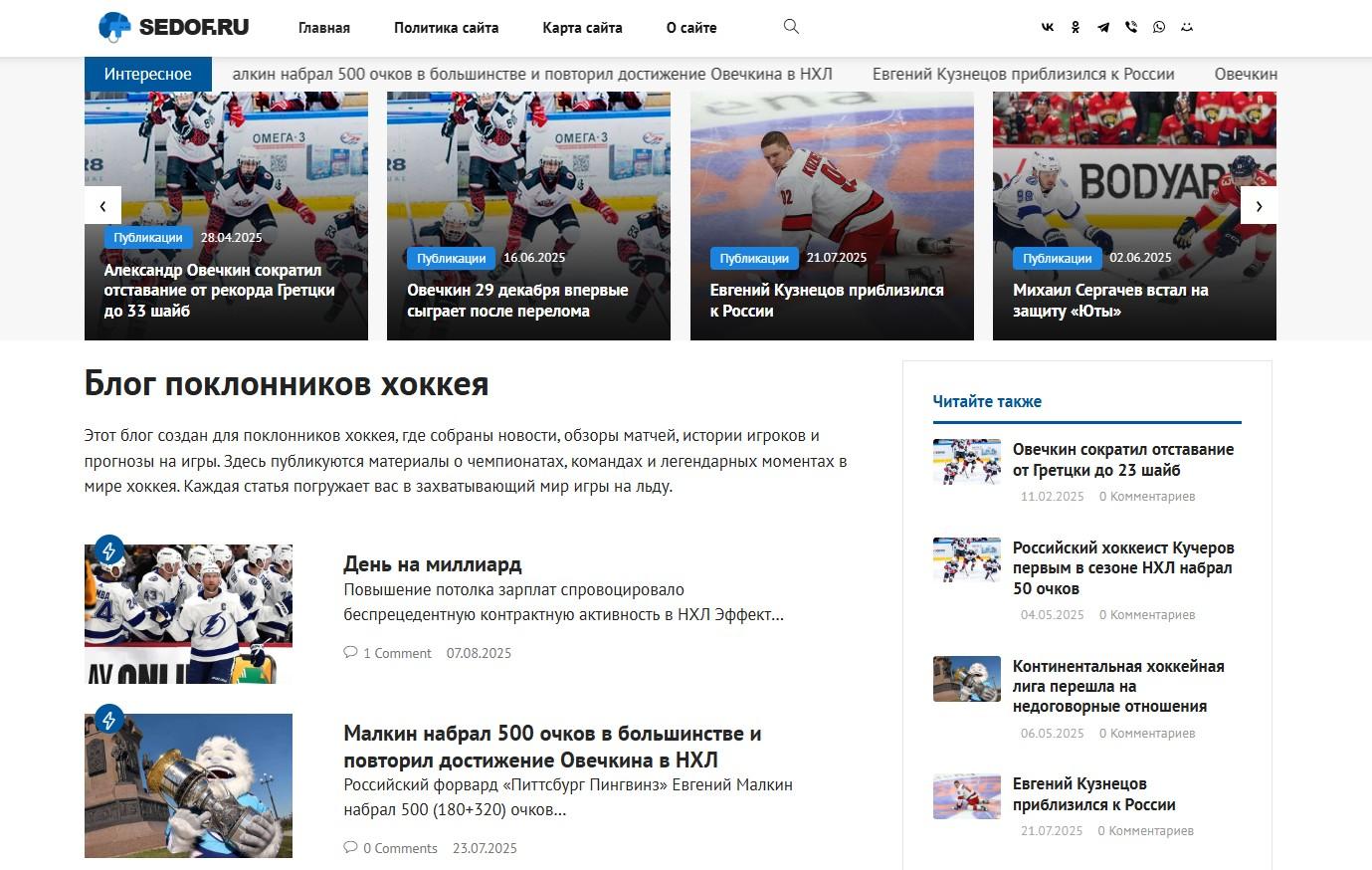The width and height of the screenshot is (1372, 870).
Task: Click the «Интересное» ticker label
Action: click(x=148, y=74)
